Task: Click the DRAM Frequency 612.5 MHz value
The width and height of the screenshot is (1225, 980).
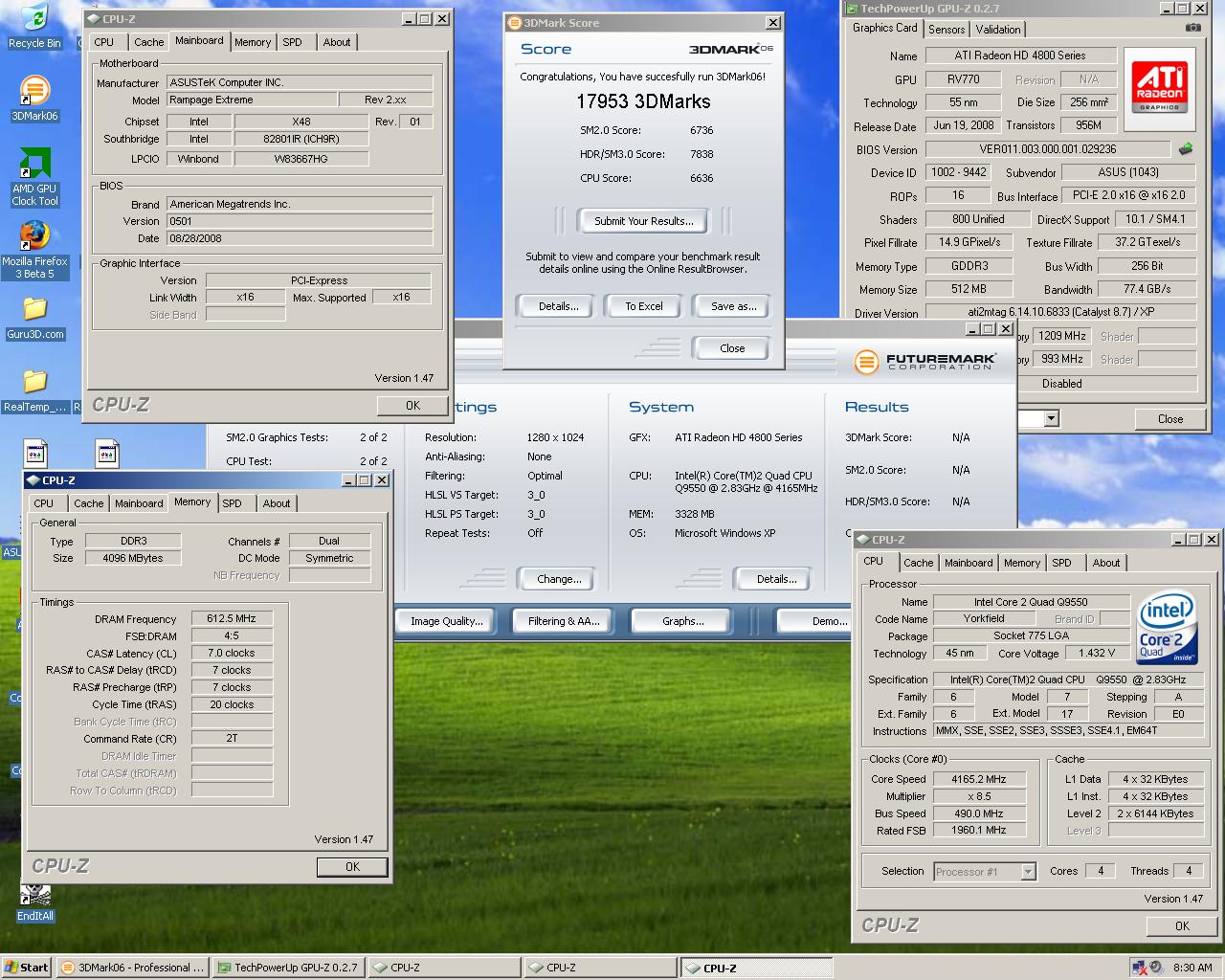Action: pyautogui.click(x=232, y=618)
